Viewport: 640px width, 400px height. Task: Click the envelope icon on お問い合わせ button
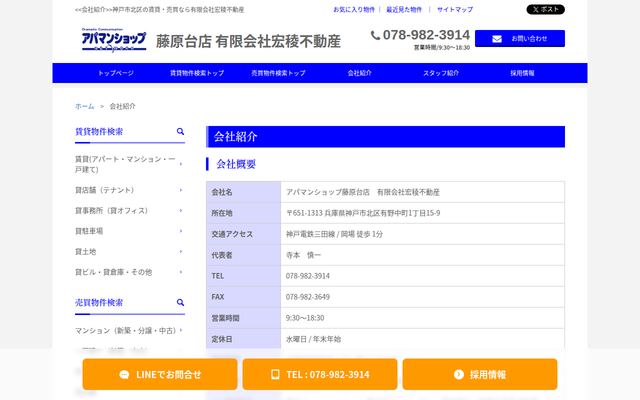pyautogui.click(x=497, y=39)
